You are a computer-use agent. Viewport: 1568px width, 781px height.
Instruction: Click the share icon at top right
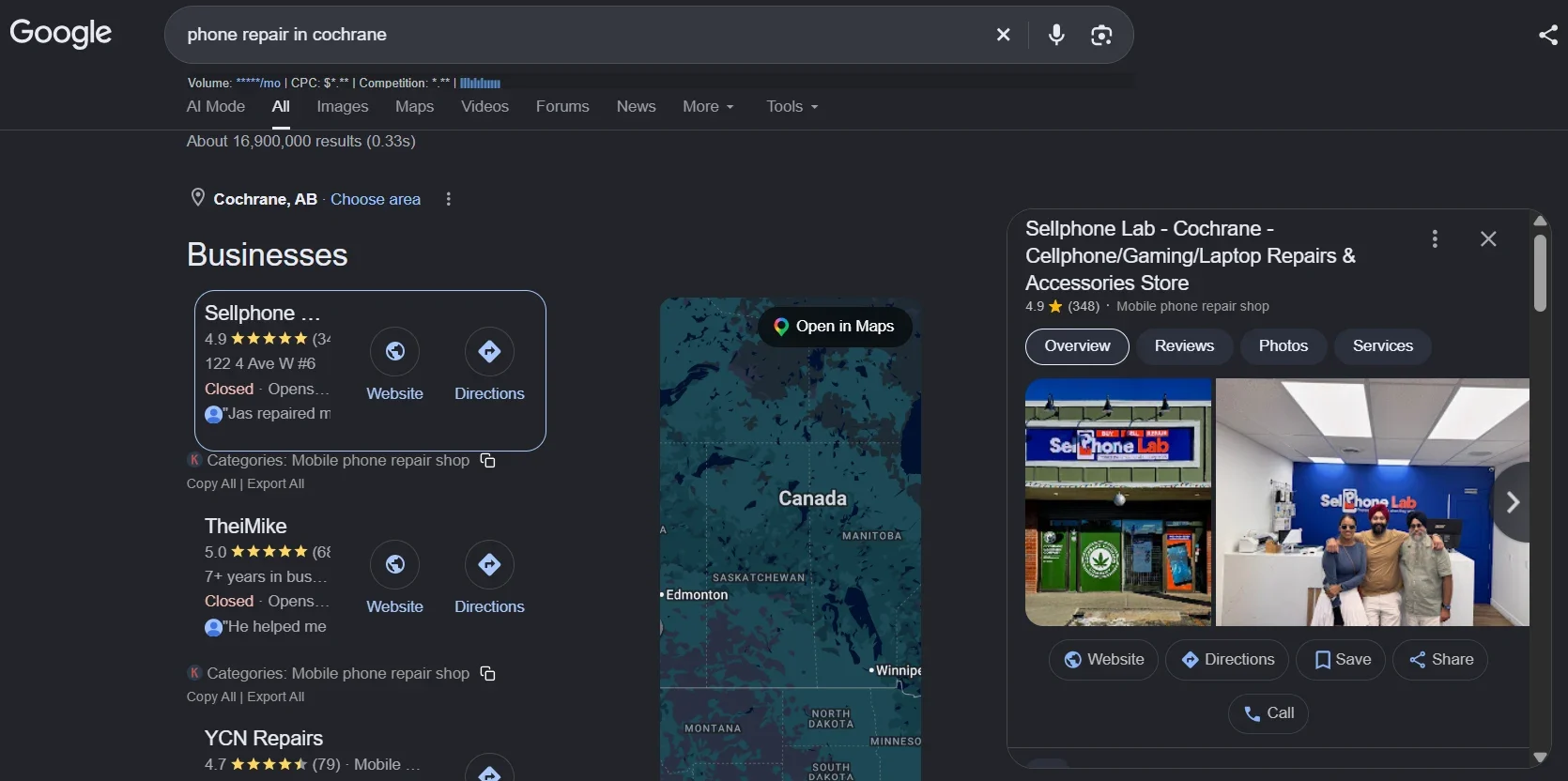[x=1548, y=35]
